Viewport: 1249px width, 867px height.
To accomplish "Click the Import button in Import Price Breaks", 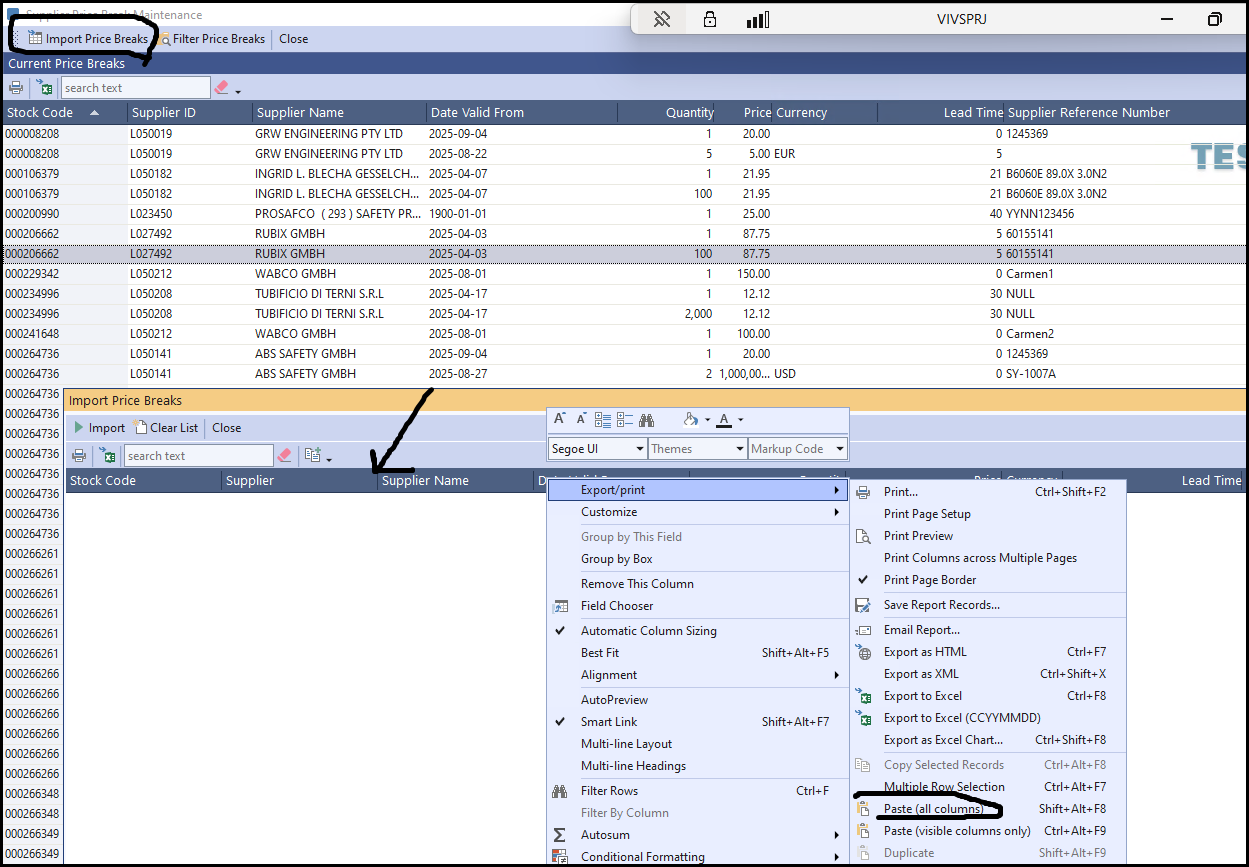I will tap(99, 428).
